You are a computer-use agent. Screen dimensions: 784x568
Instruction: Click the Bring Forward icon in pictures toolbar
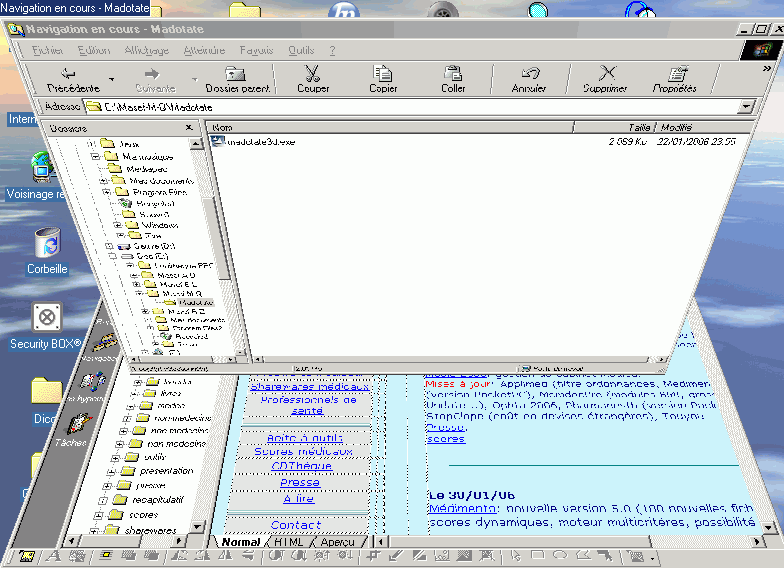pos(128,555)
